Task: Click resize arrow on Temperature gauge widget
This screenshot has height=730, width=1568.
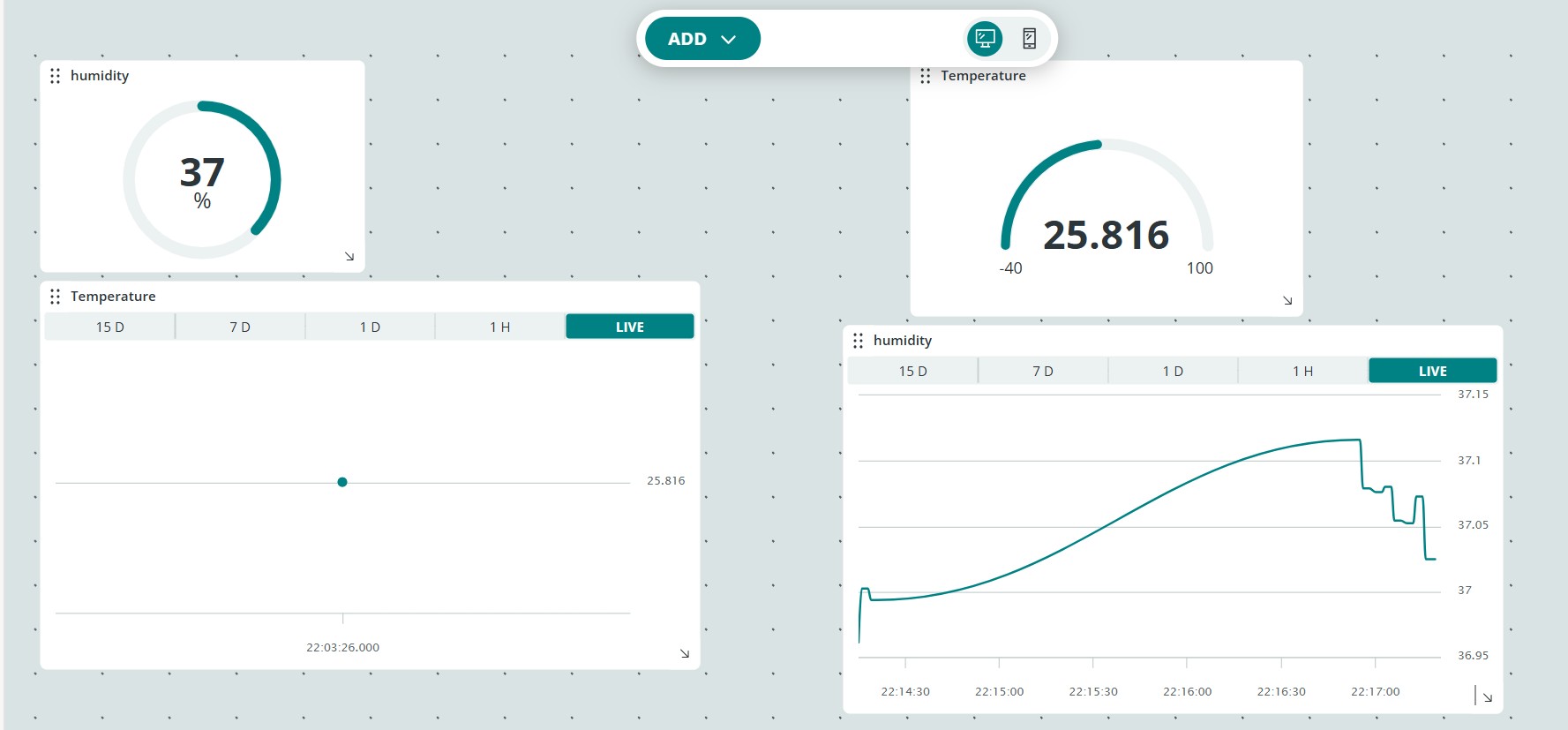Action: (x=1287, y=300)
